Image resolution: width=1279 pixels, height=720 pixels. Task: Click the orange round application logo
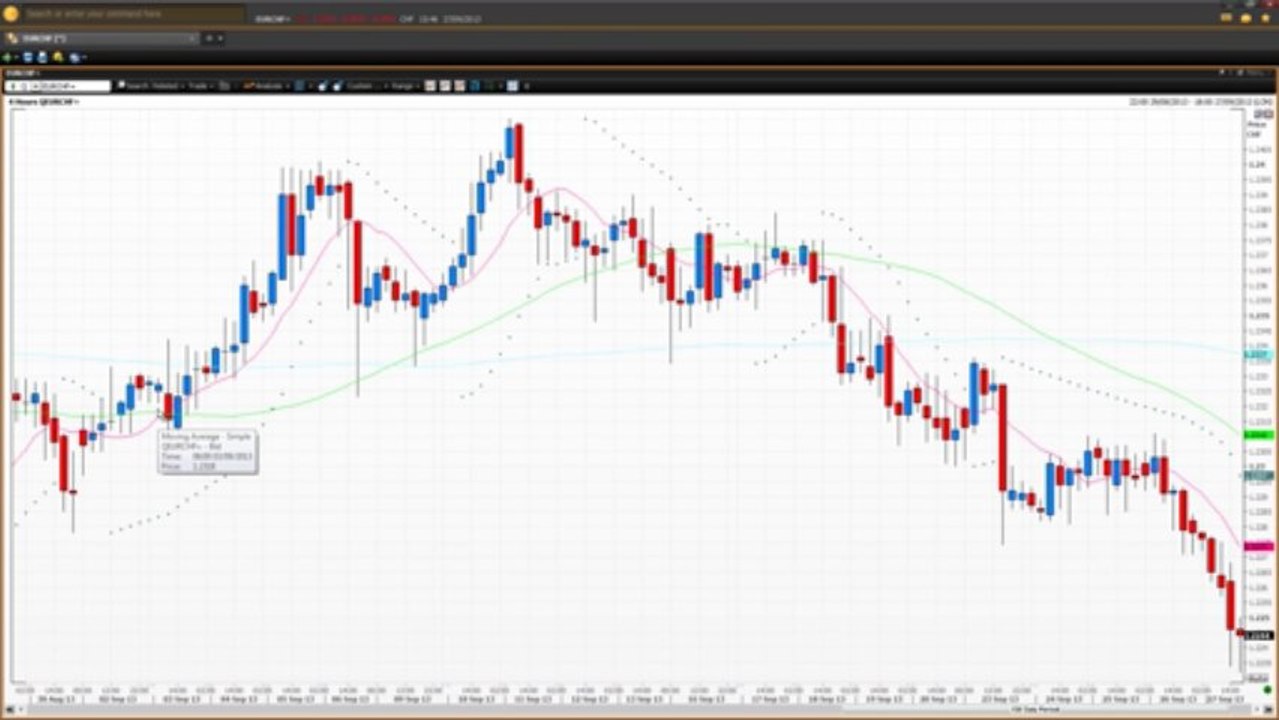[11, 14]
